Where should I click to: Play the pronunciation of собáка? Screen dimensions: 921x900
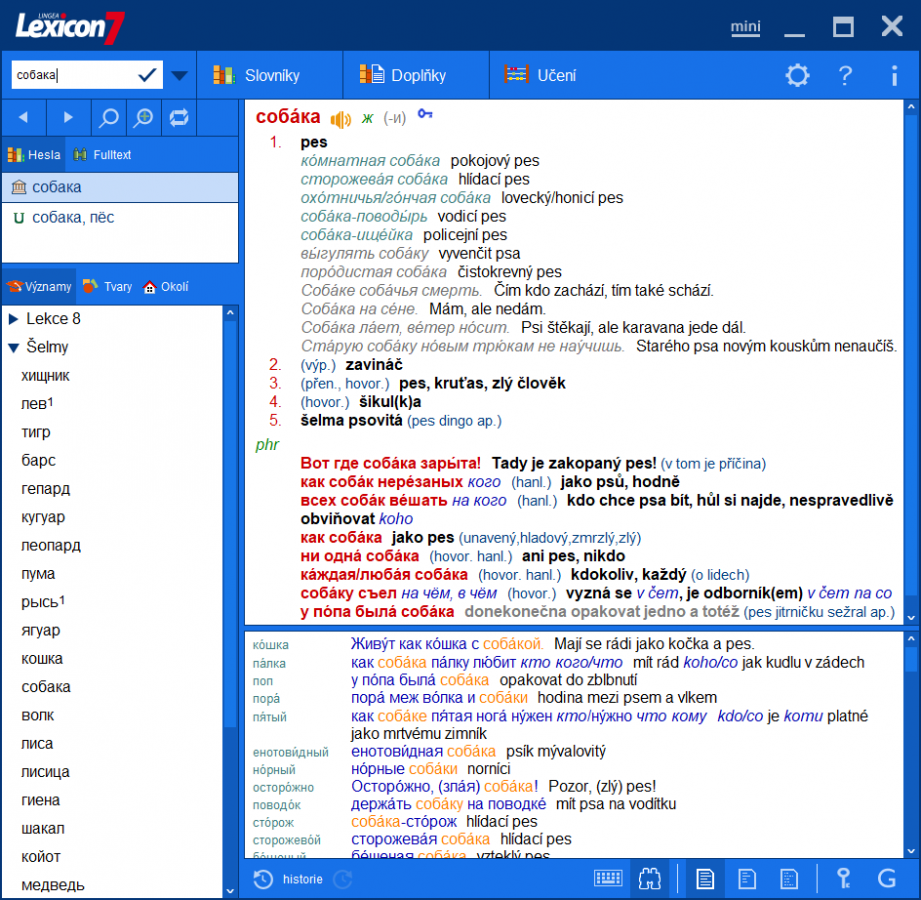coord(340,116)
